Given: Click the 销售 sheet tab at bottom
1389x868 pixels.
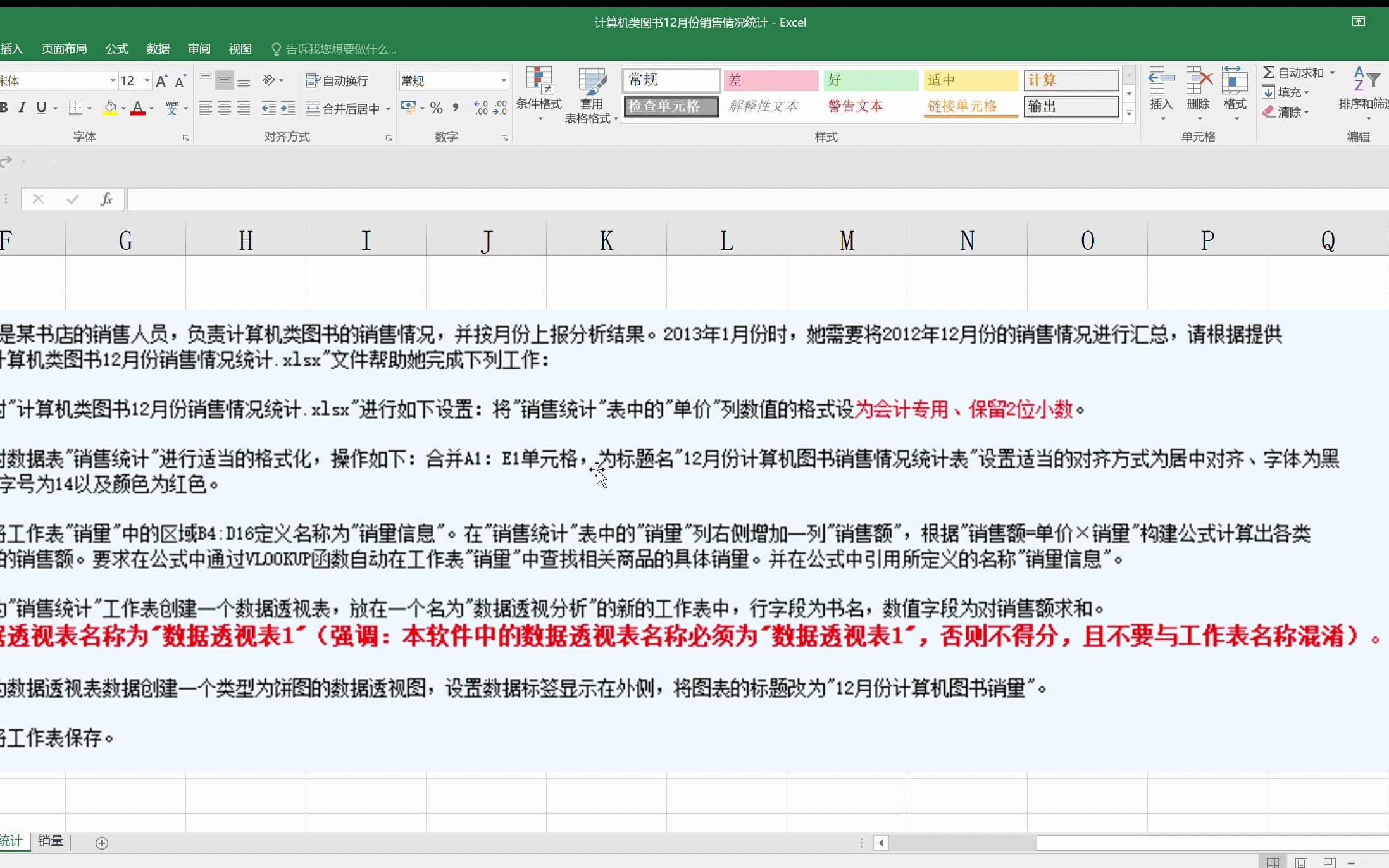Looking at the screenshot, I should (50, 841).
